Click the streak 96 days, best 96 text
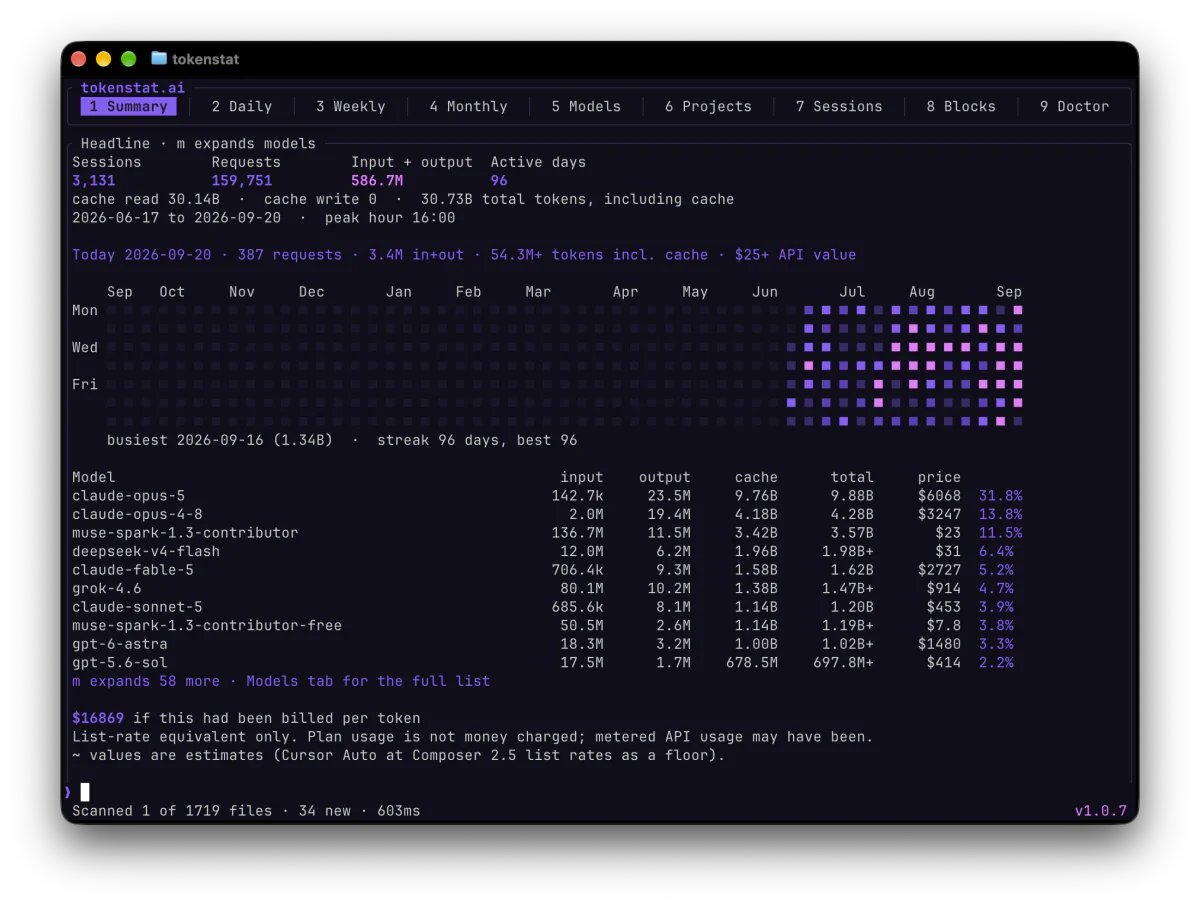 pyautogui.click(x=477, y=440)
